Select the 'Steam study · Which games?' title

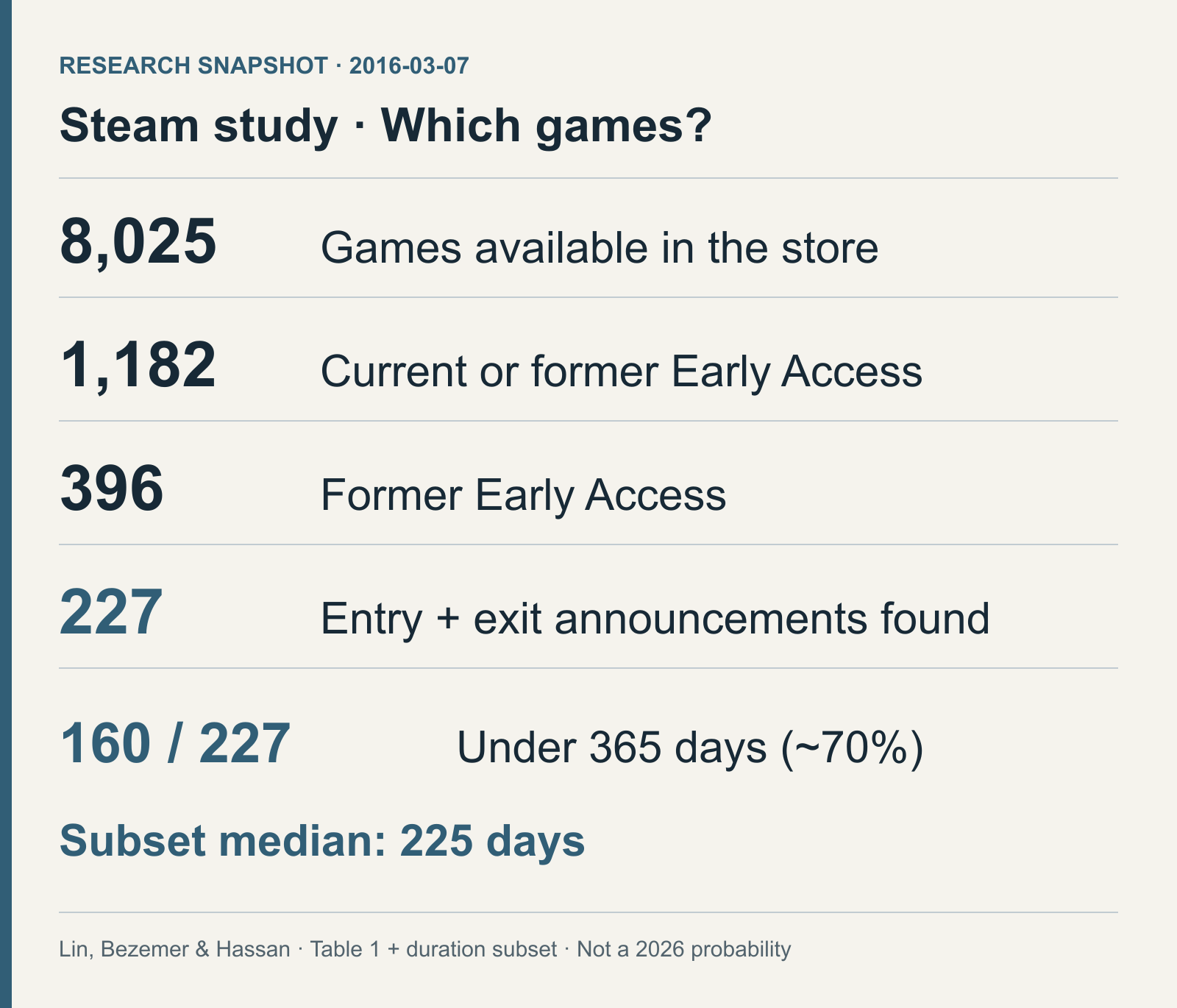coord(385,125)
